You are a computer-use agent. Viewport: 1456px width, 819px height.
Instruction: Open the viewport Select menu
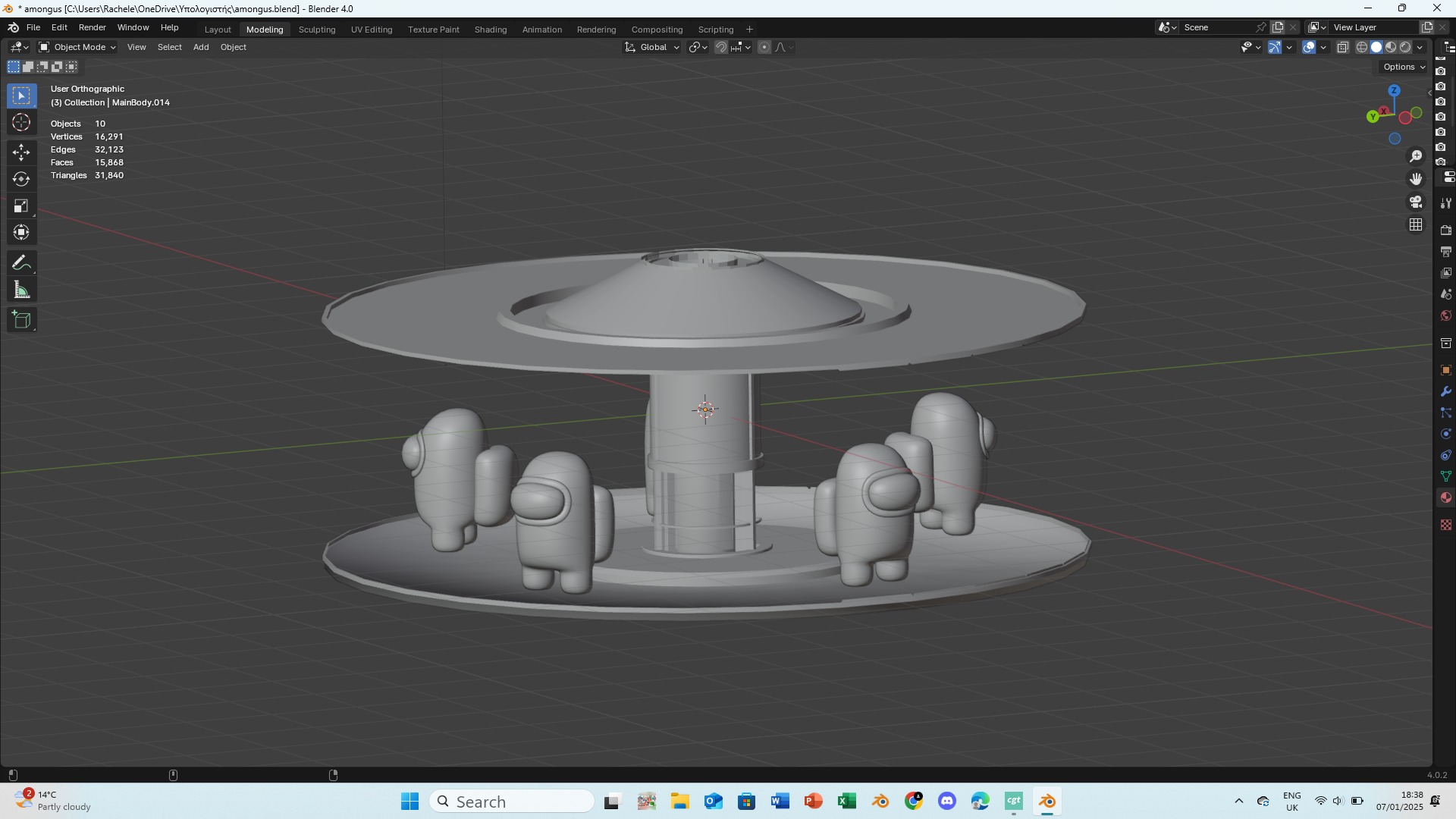(170, 47)
